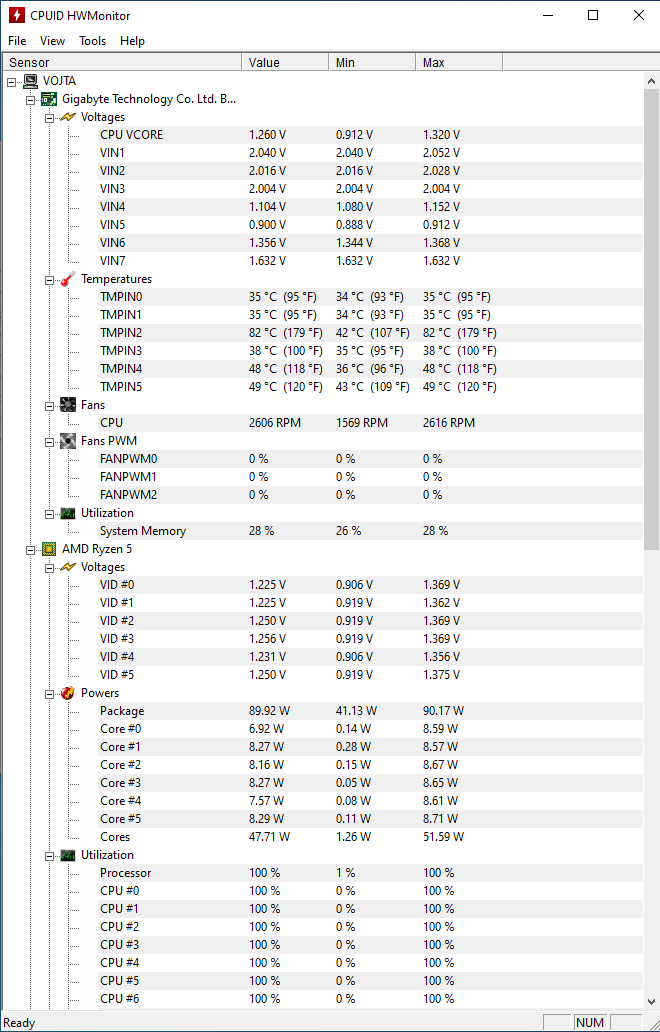This screenshot has height=1032, width=660.
Task: Collapse the Temperatures section
Action: click(50, 279)
